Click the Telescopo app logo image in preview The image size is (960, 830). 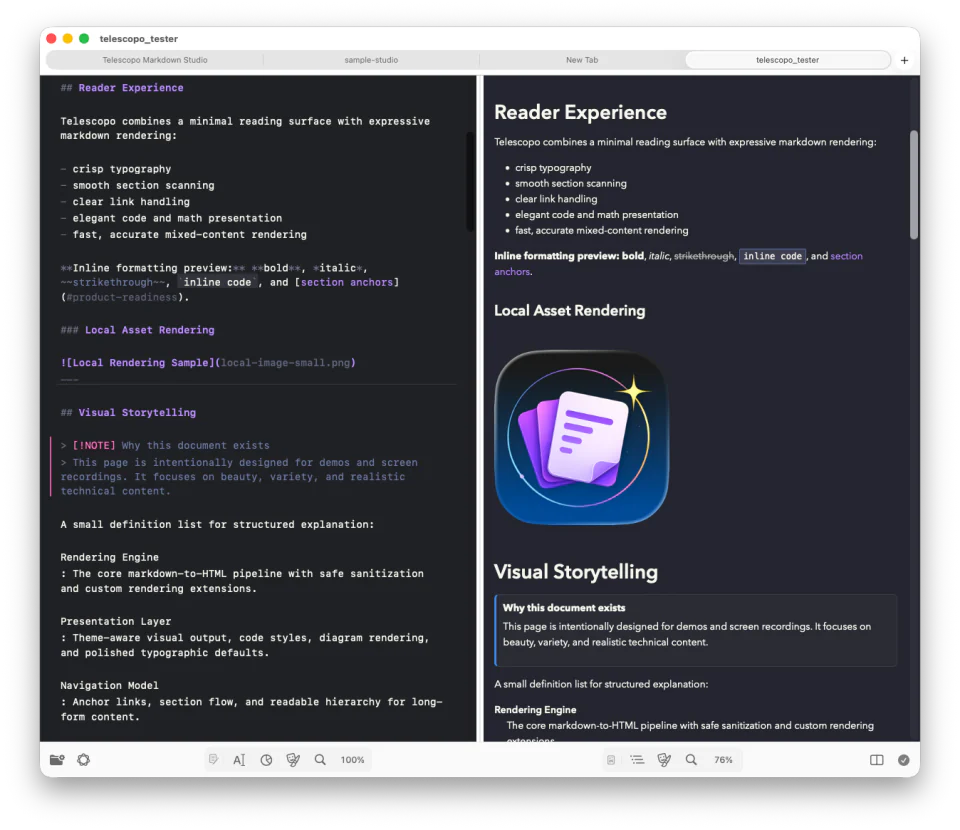click(x=582, y=437)
